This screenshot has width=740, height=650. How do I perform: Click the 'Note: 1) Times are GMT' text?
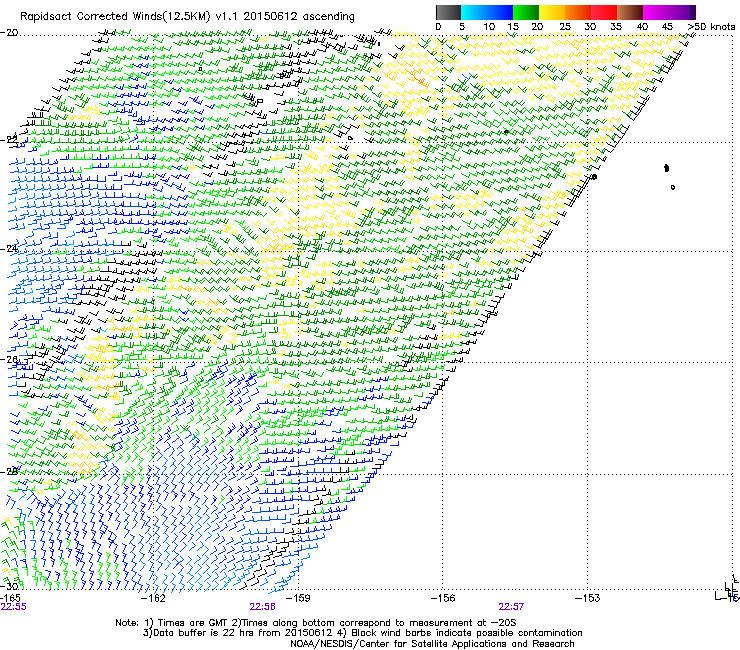click(x=171, y=623)
